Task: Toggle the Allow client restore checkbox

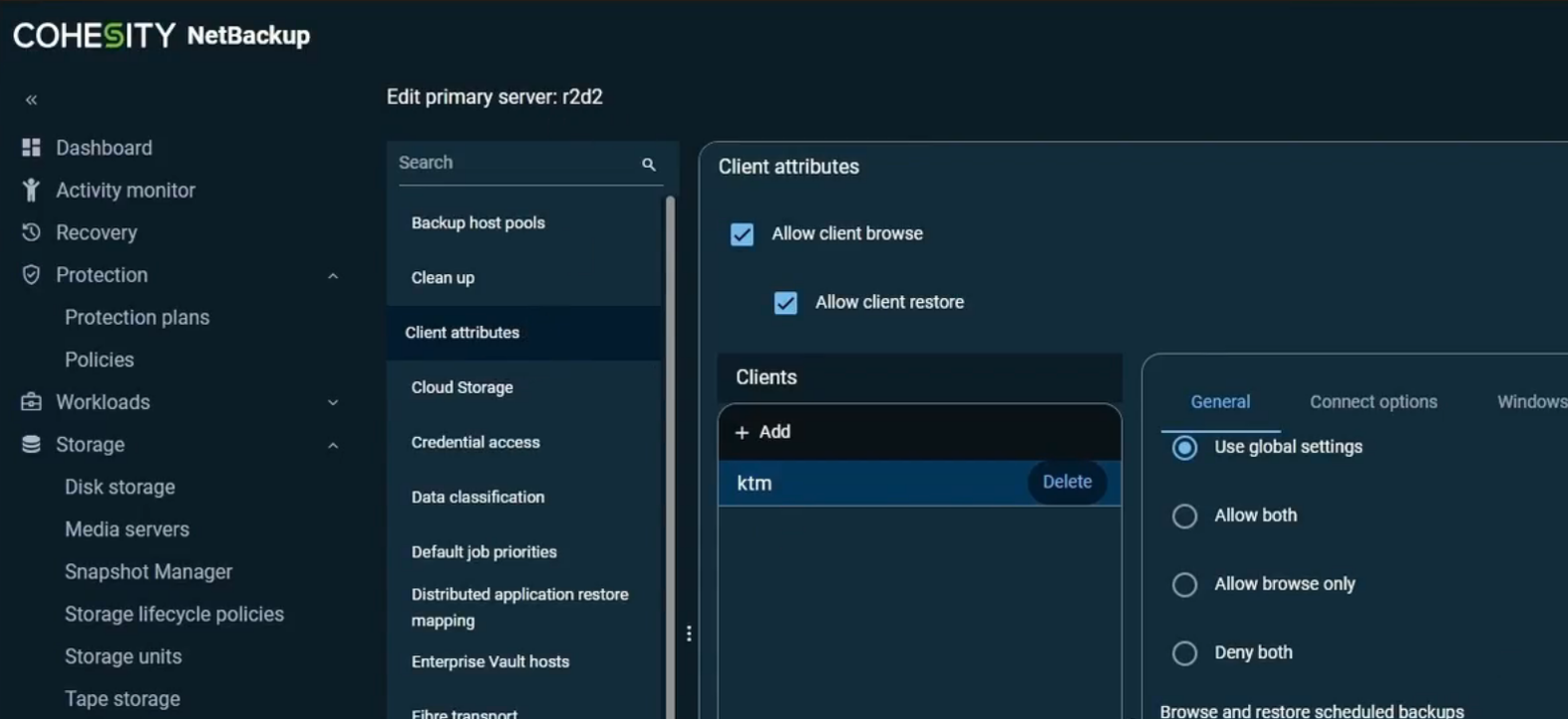Action: 786,303
